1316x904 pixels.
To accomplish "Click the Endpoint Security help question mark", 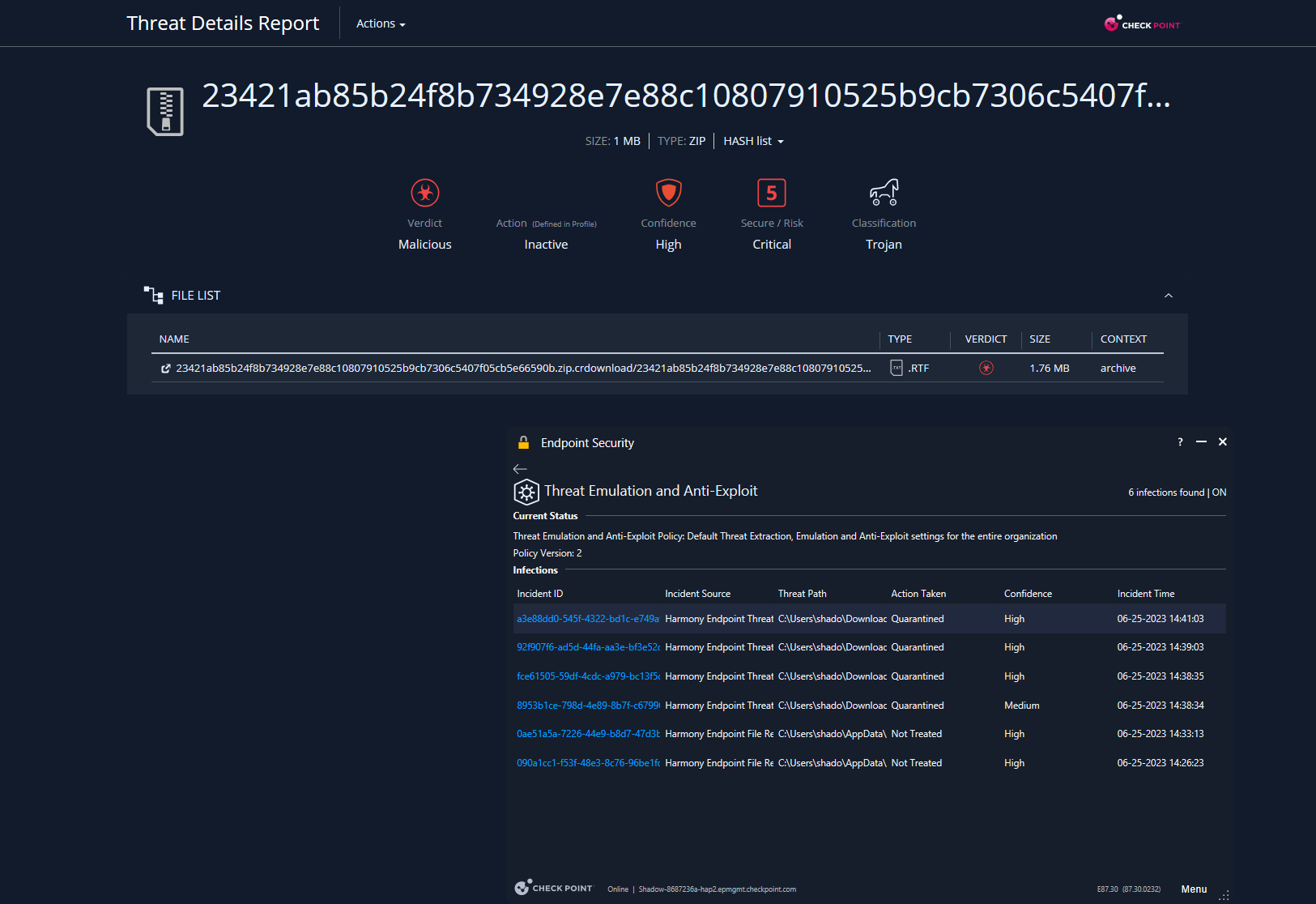I will (1180, 442).
